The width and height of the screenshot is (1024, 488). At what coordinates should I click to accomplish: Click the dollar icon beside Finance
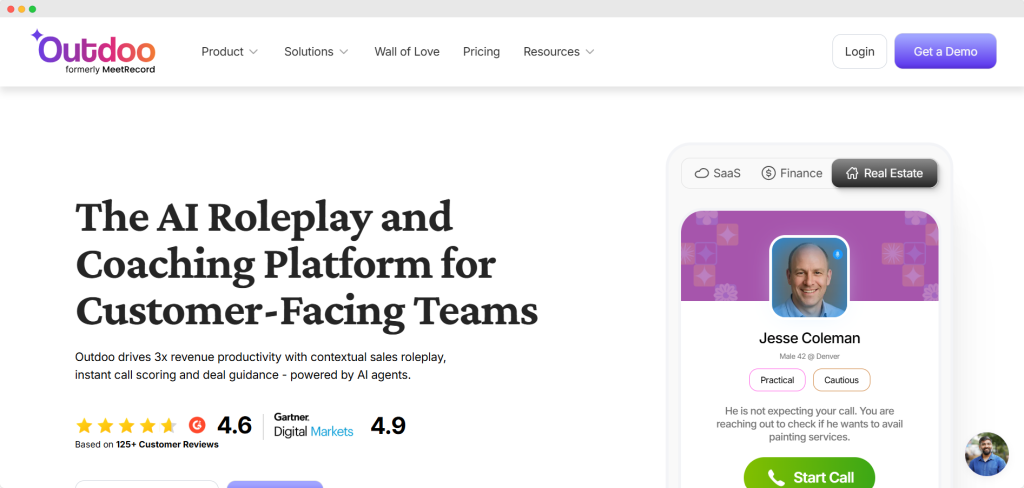coord(768,173)
